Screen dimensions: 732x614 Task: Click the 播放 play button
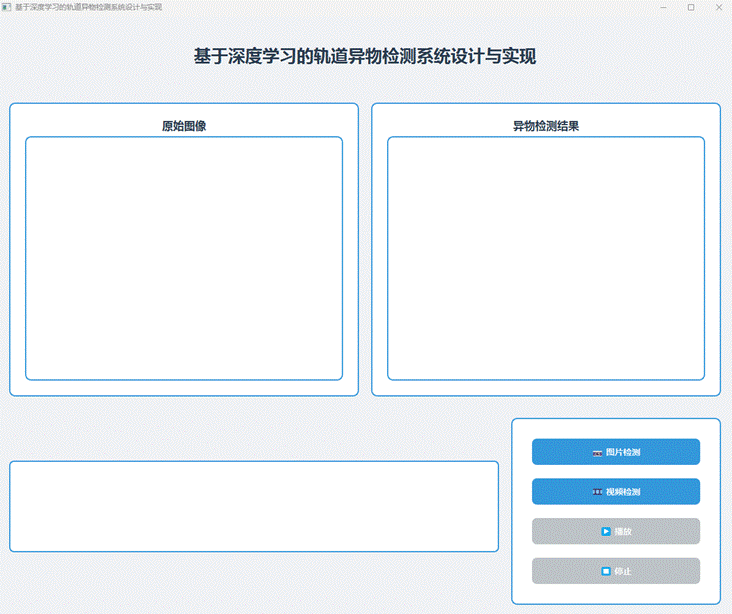616,531
